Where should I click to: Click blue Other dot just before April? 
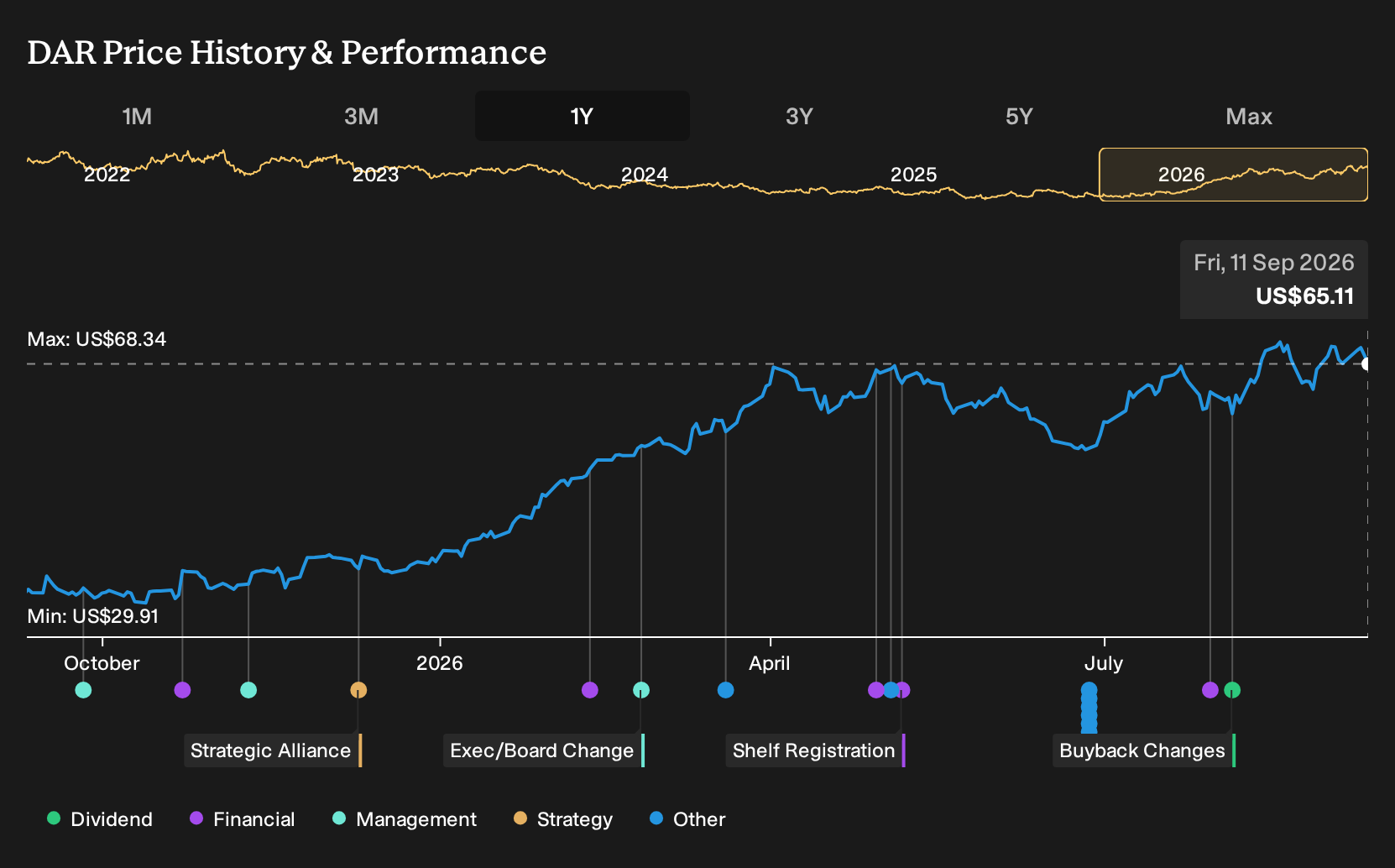[x=726, y=690]
